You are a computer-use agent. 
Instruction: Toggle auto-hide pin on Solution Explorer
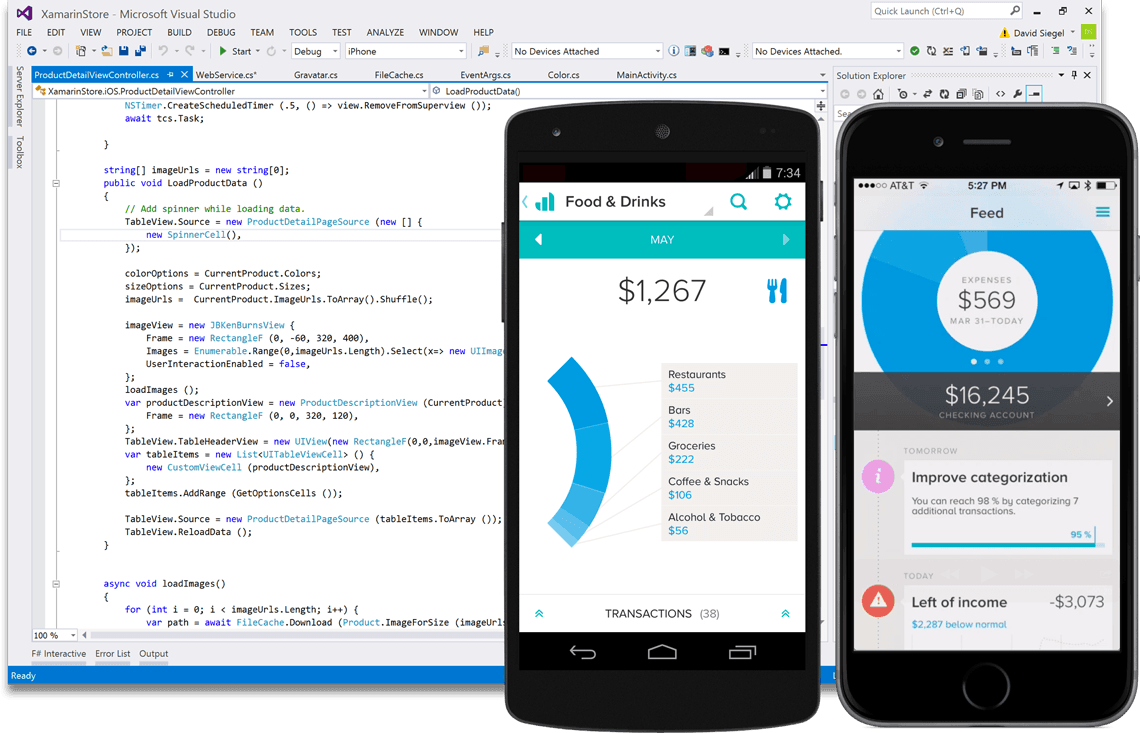(1075, 76)
